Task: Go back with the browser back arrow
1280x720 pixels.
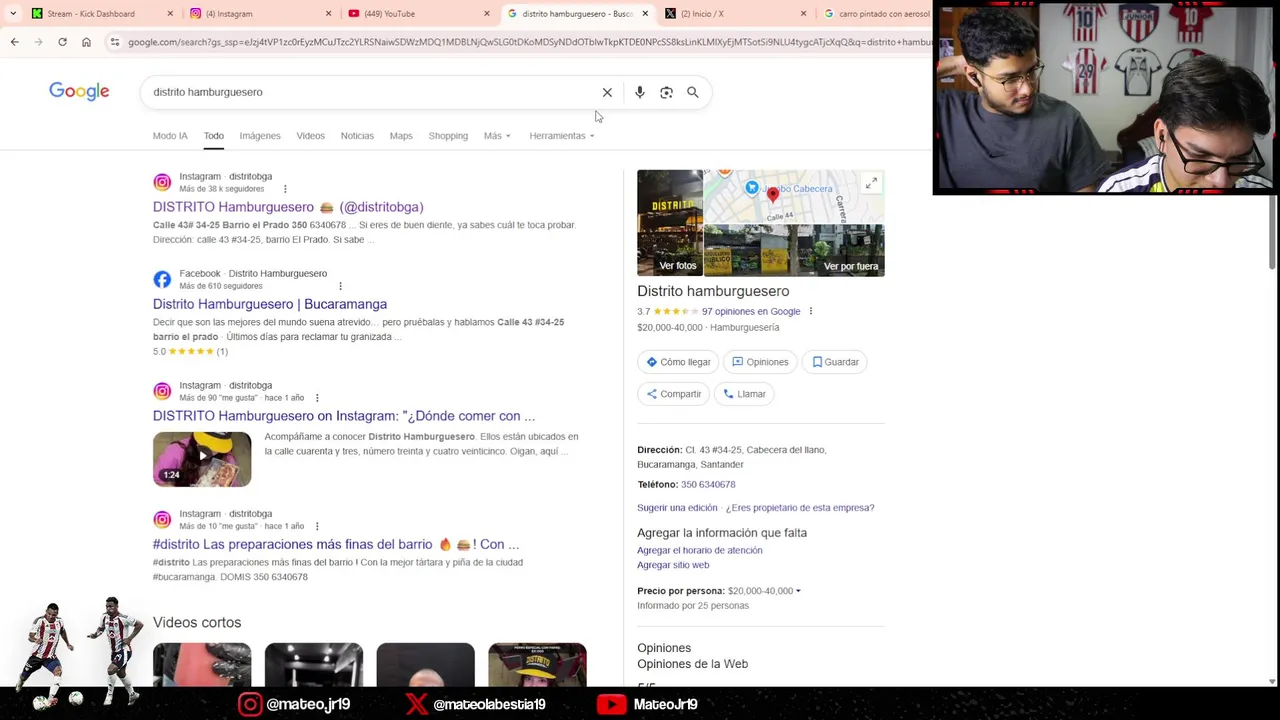Action: pos(14,42)
